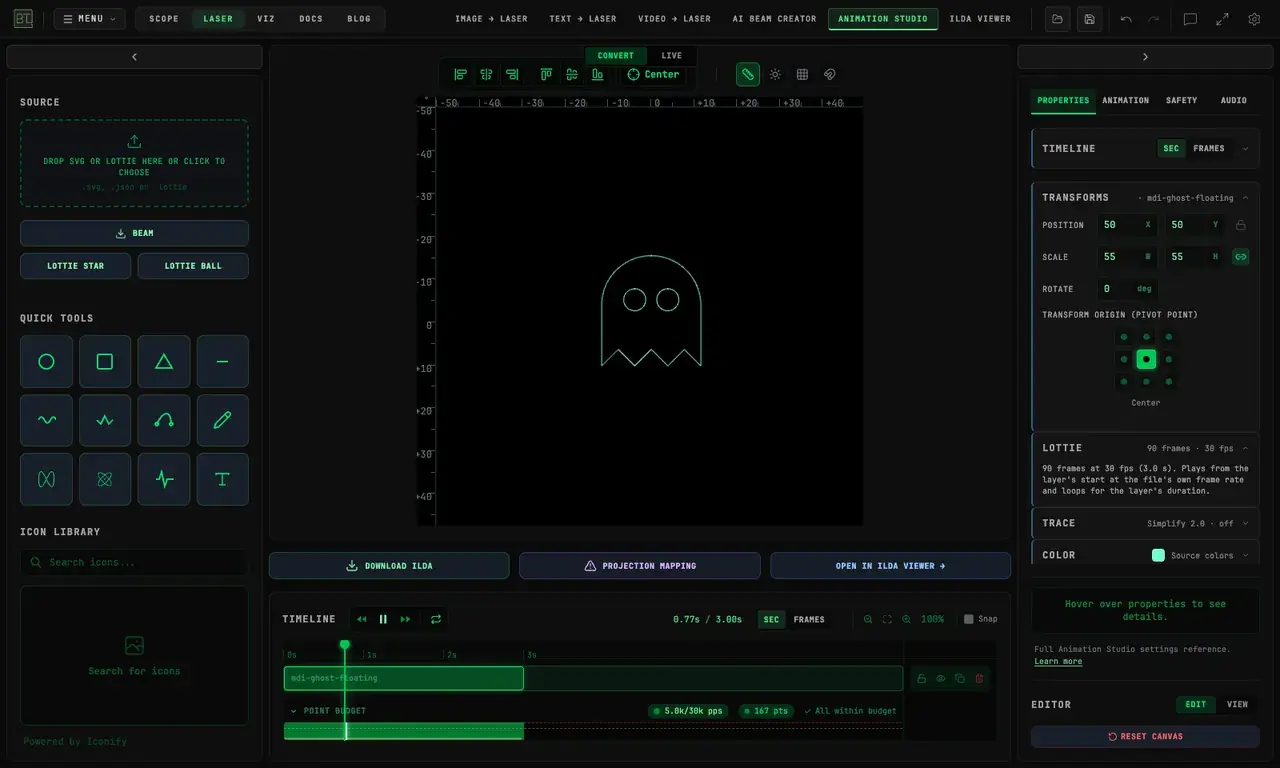
Task: Toggle the scale aspect link
Action: tap(1241, 257)
